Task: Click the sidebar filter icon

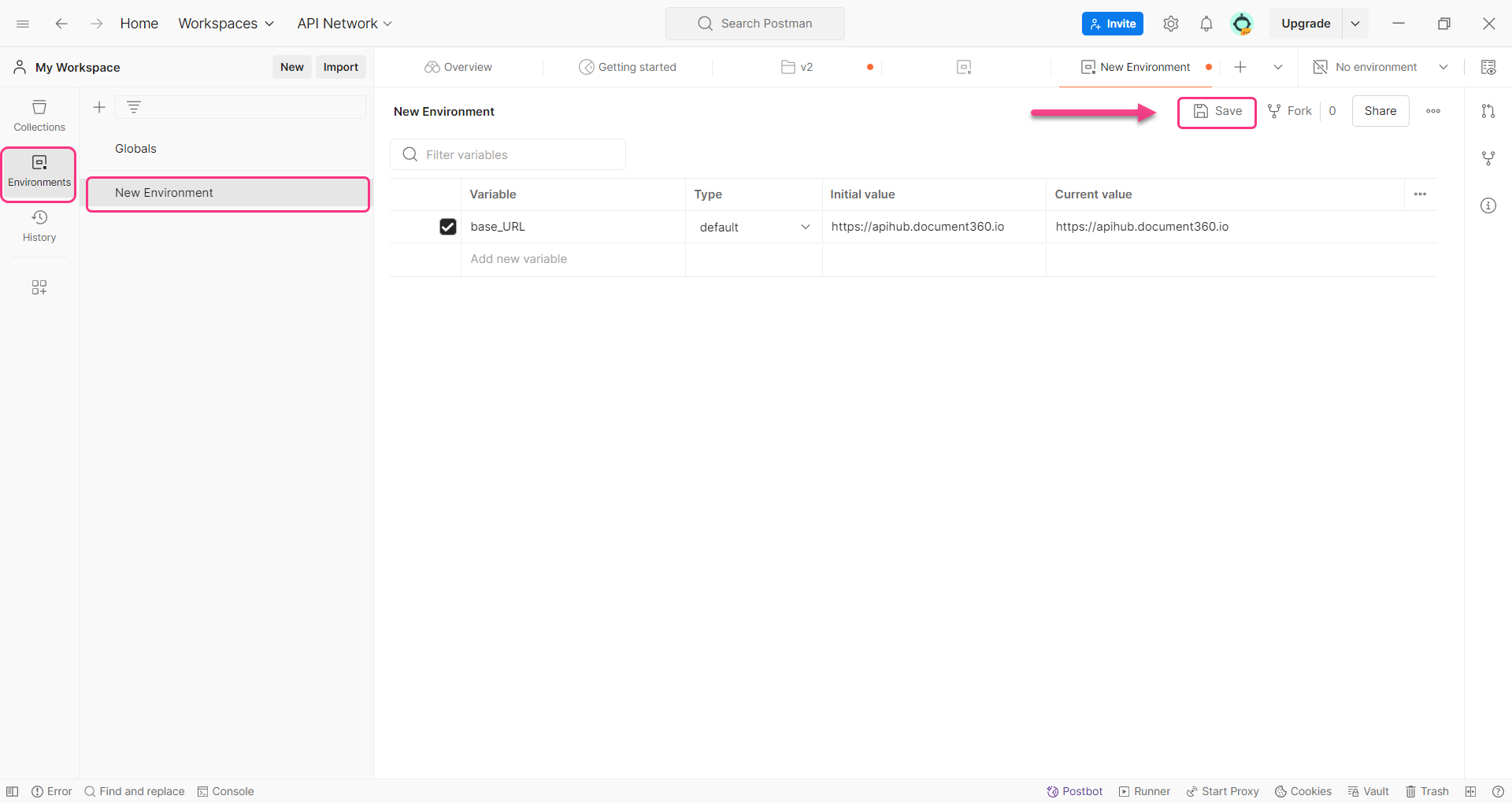Action: coord(134,107)
